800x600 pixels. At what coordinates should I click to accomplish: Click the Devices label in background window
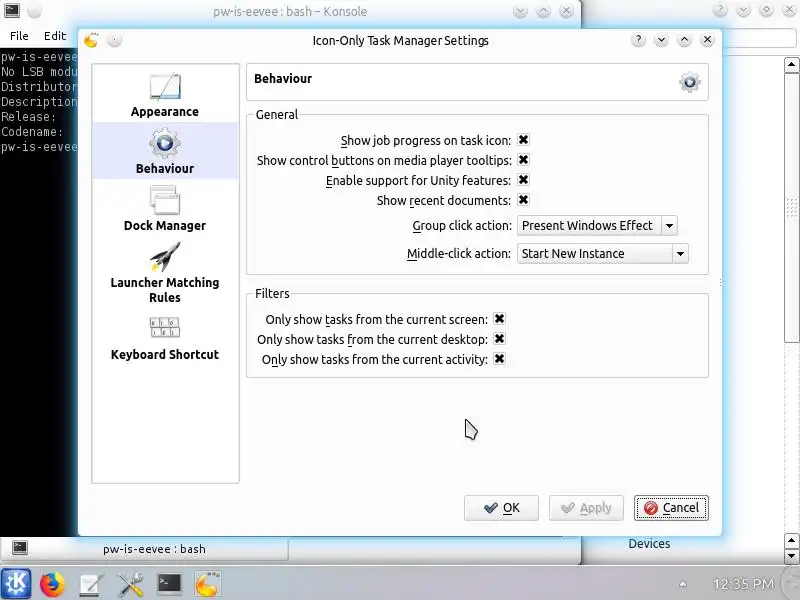649,544
